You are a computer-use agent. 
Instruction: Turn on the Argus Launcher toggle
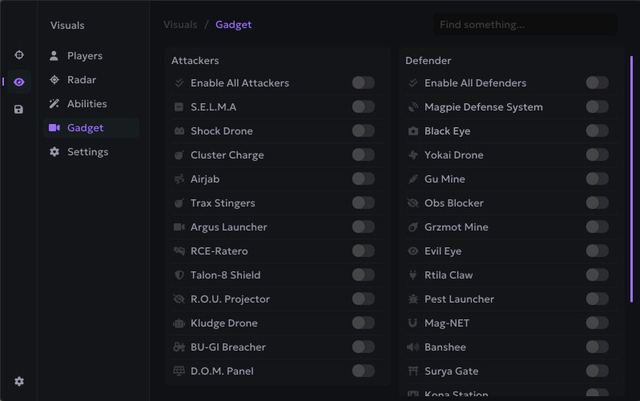(363, 227)
